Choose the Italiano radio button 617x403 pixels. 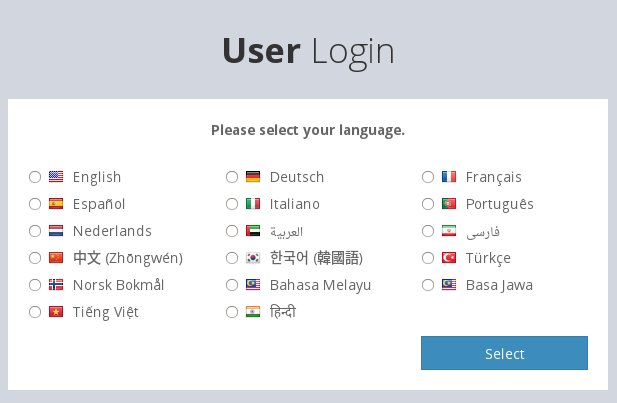pyautogui.click(x=232, y=204)
